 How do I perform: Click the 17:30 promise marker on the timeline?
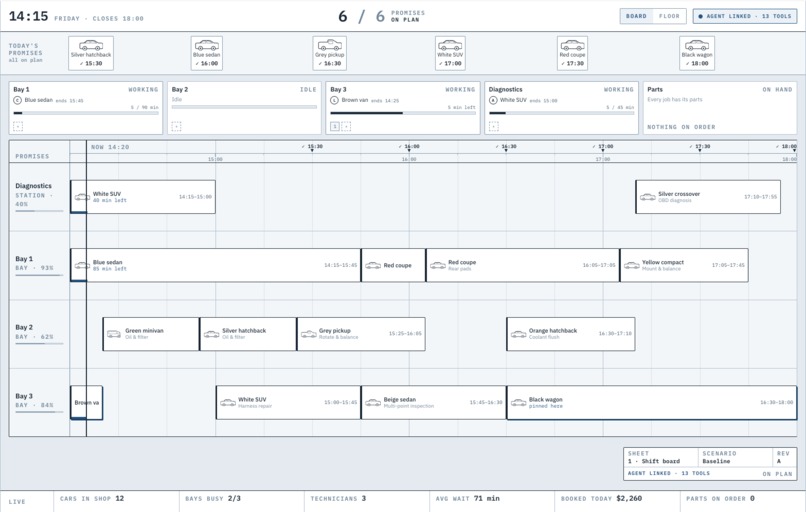(x=700, y=147)
